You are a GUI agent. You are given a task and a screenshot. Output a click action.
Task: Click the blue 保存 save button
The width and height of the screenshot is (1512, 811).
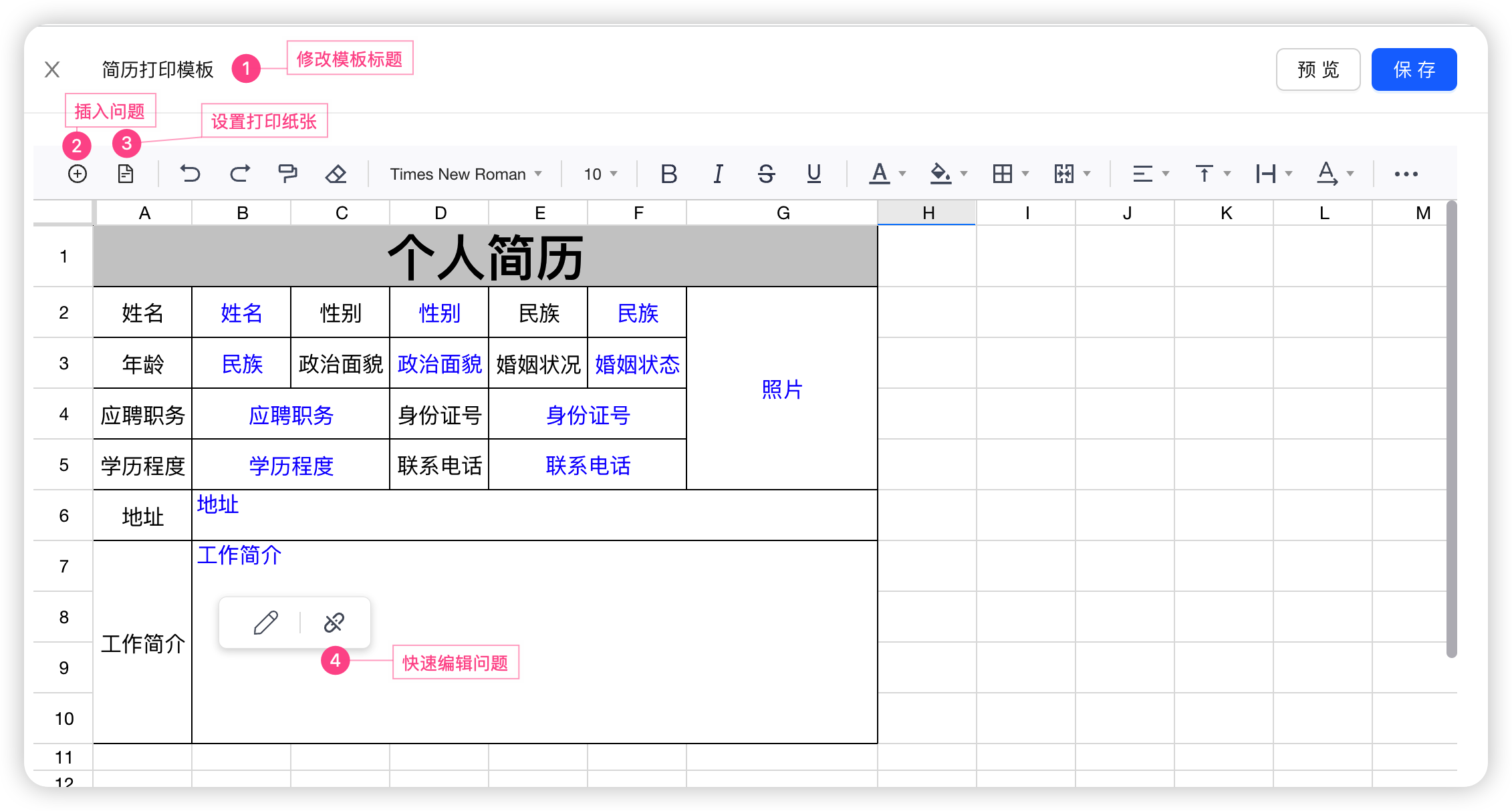click(x=1414, y=69)
